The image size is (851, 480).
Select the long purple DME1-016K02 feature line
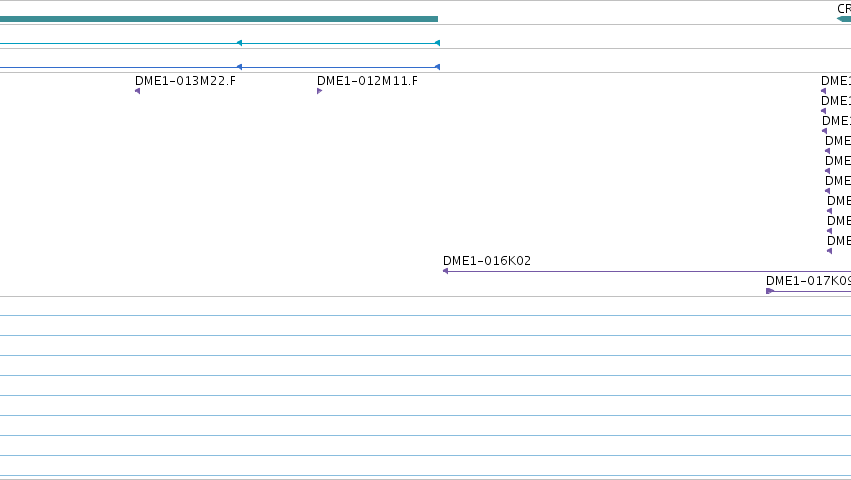pyautogui.click(x=647, y=271)
